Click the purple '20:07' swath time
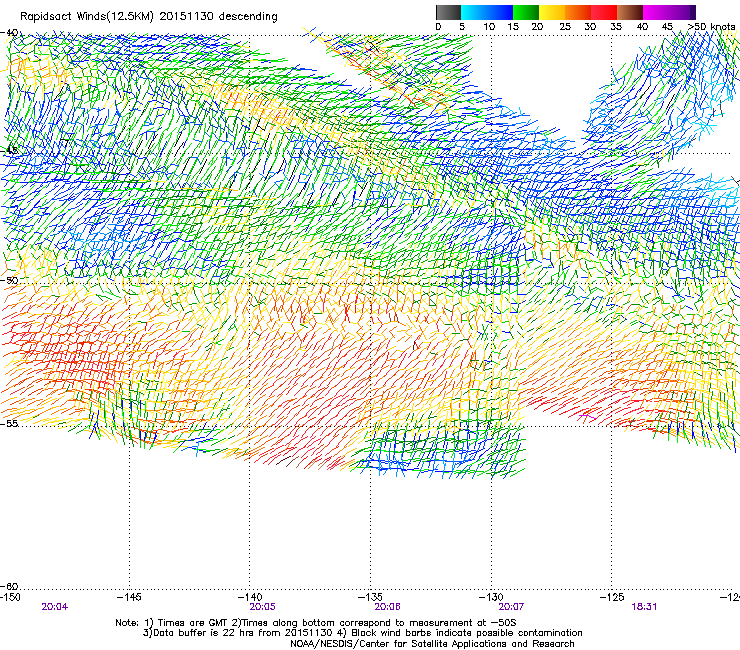 pyautogui.click(x=511, y=607)
